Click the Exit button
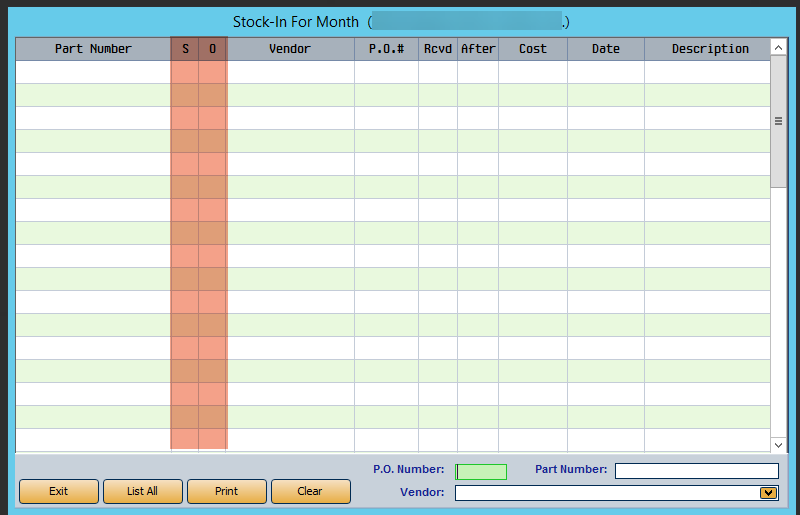 pos(59,491)
